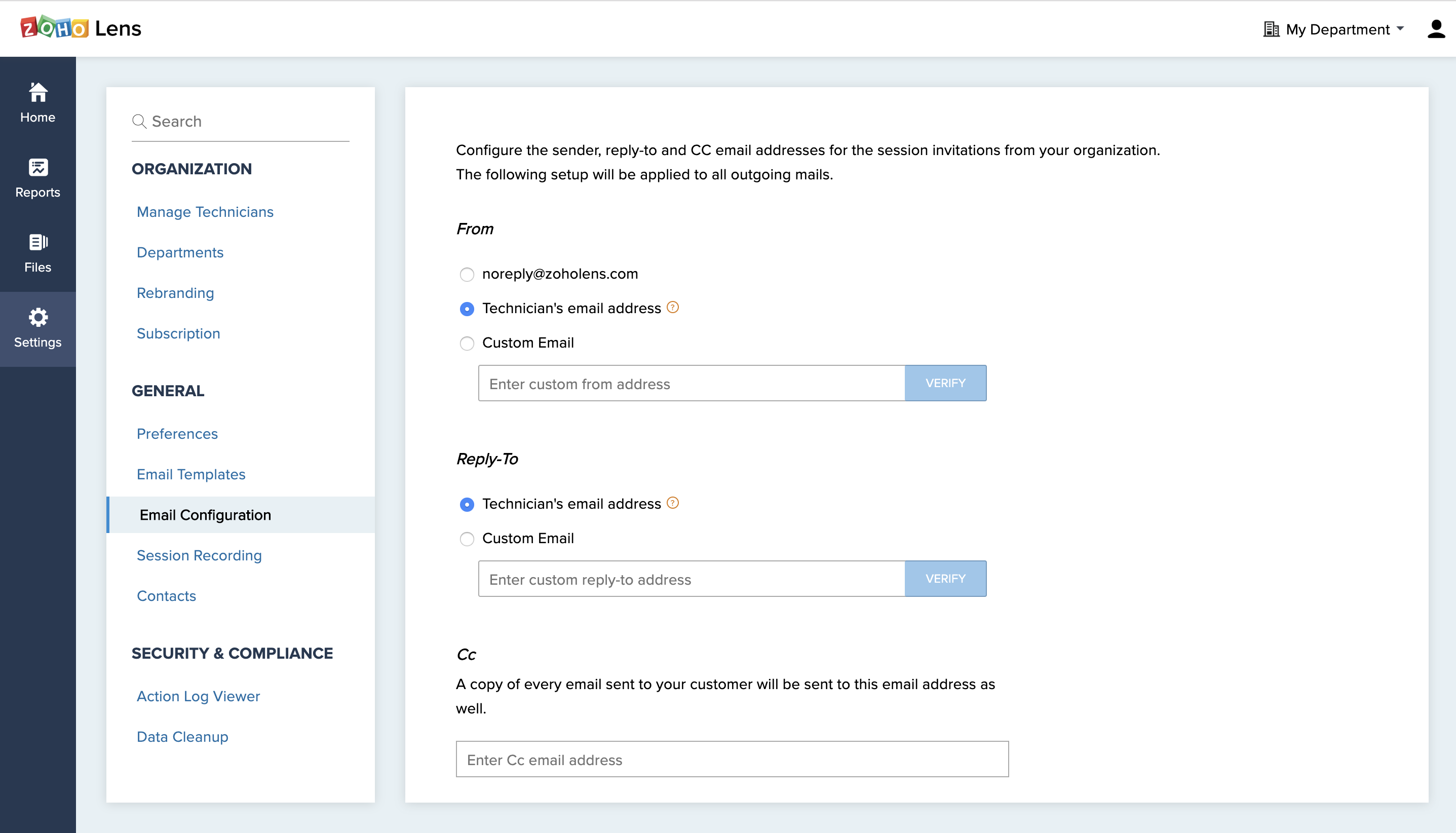Click the Cc email address field
This screenshot has width=1456, height=833.
pyautogui.click(x=732, y=760)
